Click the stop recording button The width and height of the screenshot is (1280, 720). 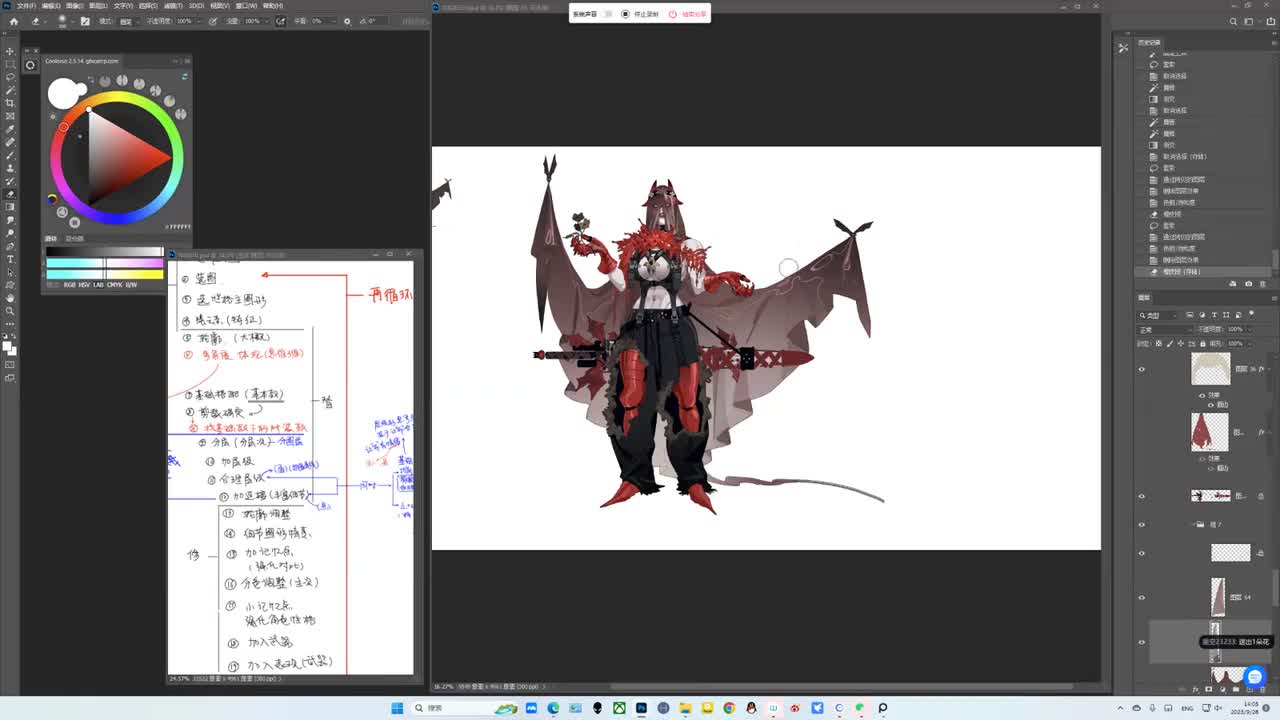(x=639, y=14)
